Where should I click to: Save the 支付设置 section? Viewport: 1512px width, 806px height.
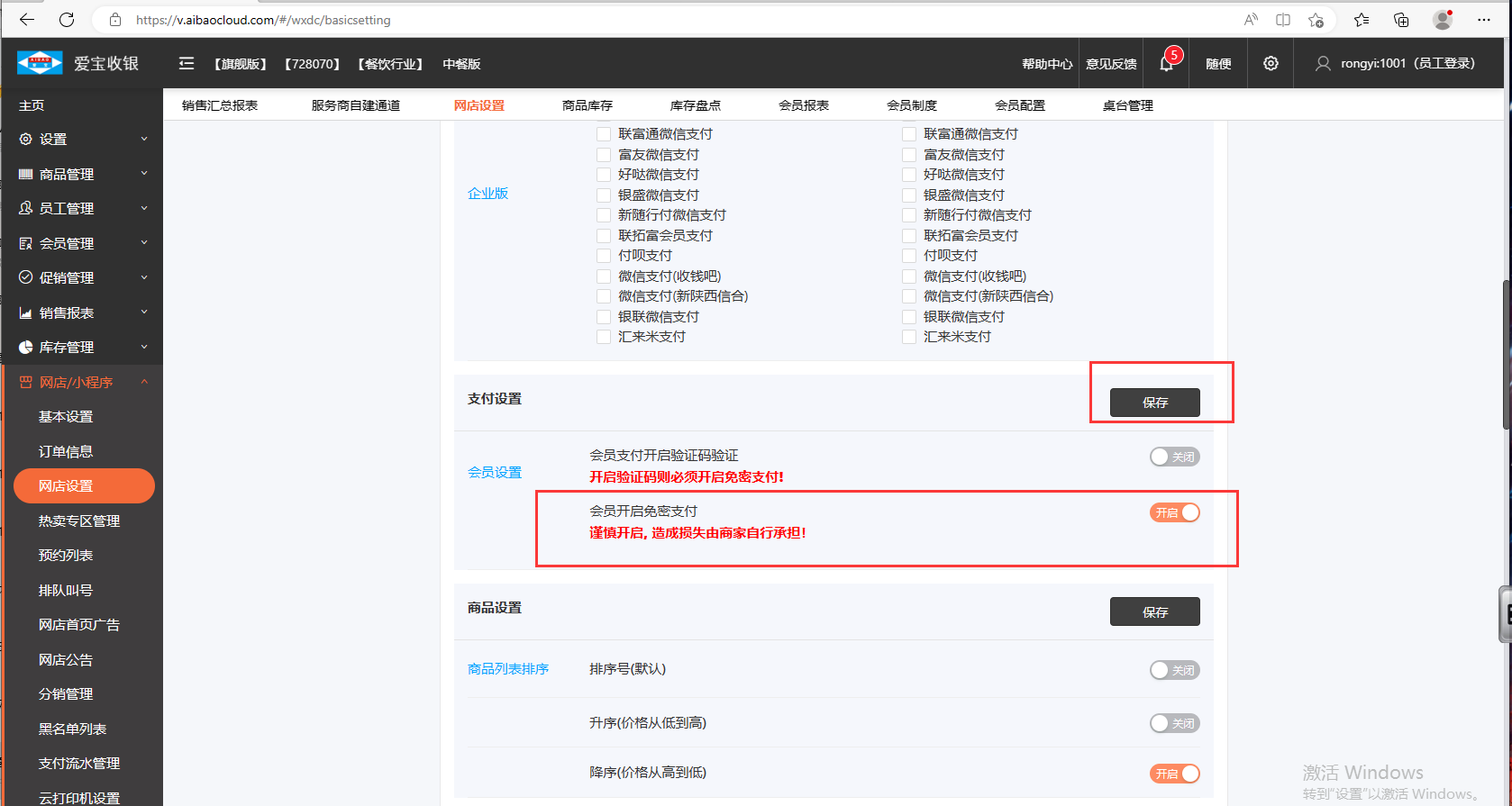click(x=1154, y=403)
